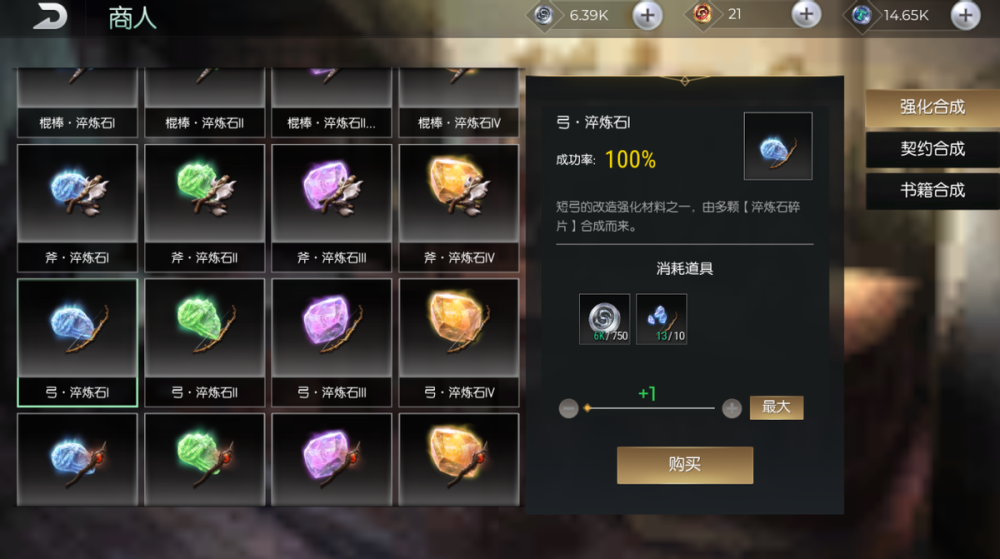The height and width of the screenshot is (559, 1000).
Task: Decrease quantity with the minus button
Action: [568, 408]
